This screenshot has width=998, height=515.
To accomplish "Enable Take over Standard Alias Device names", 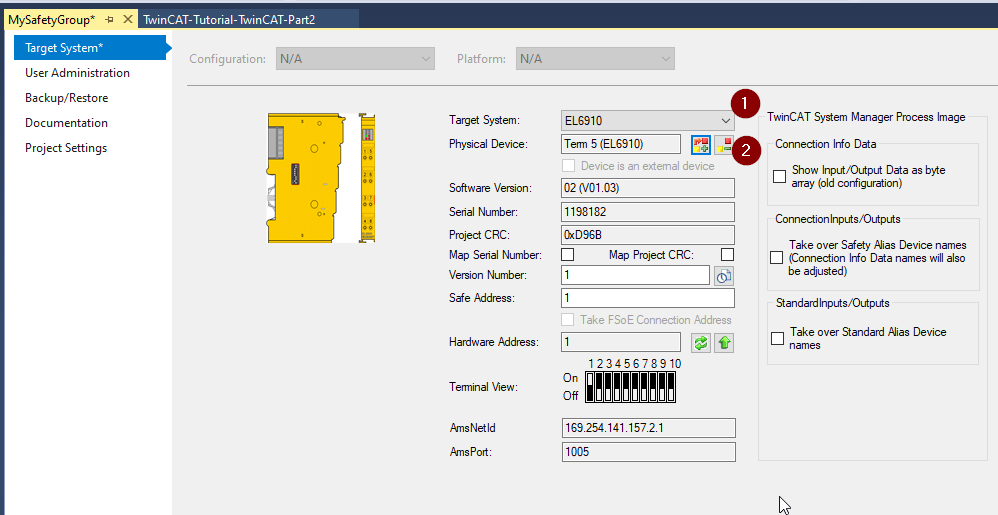I will (777, 338).
